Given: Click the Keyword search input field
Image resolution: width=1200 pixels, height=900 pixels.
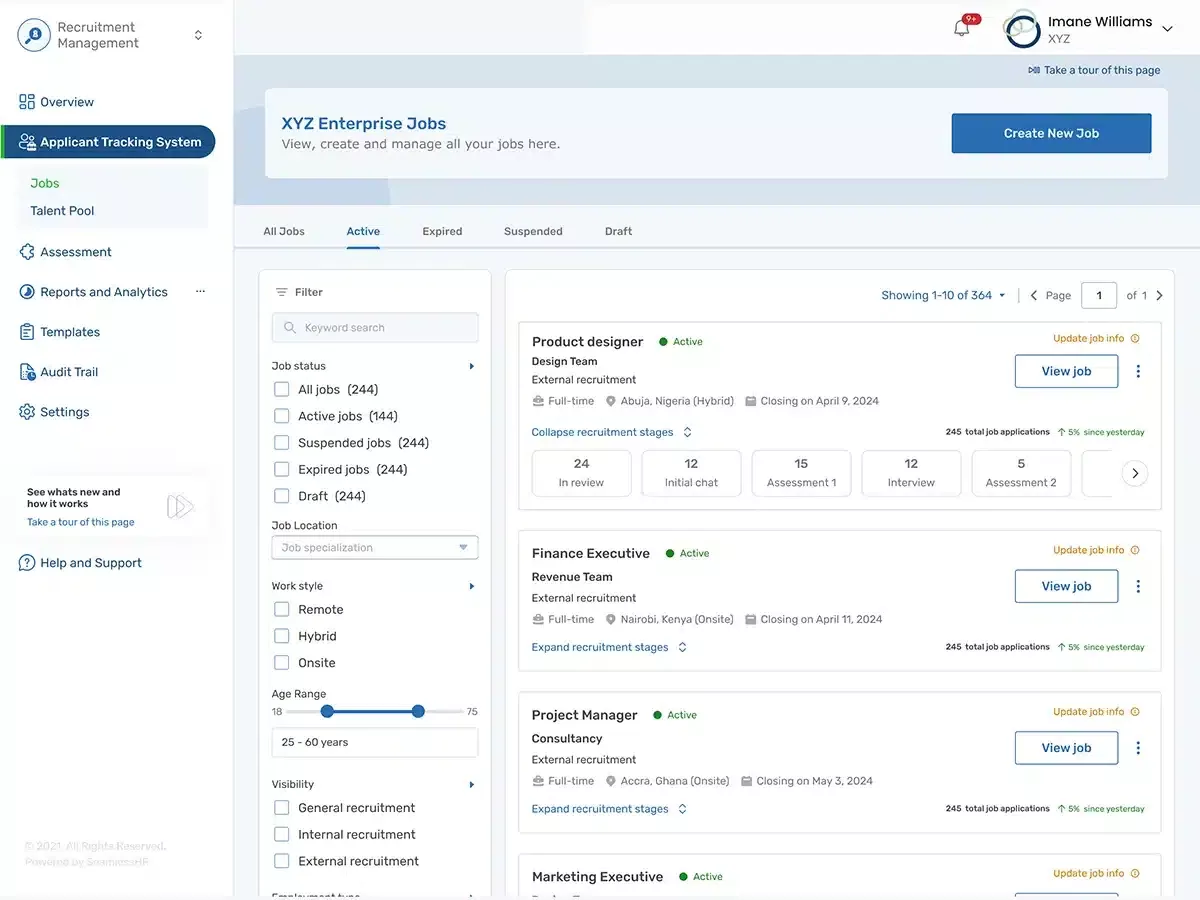Looking at the screenshot, I should [375, 328].
